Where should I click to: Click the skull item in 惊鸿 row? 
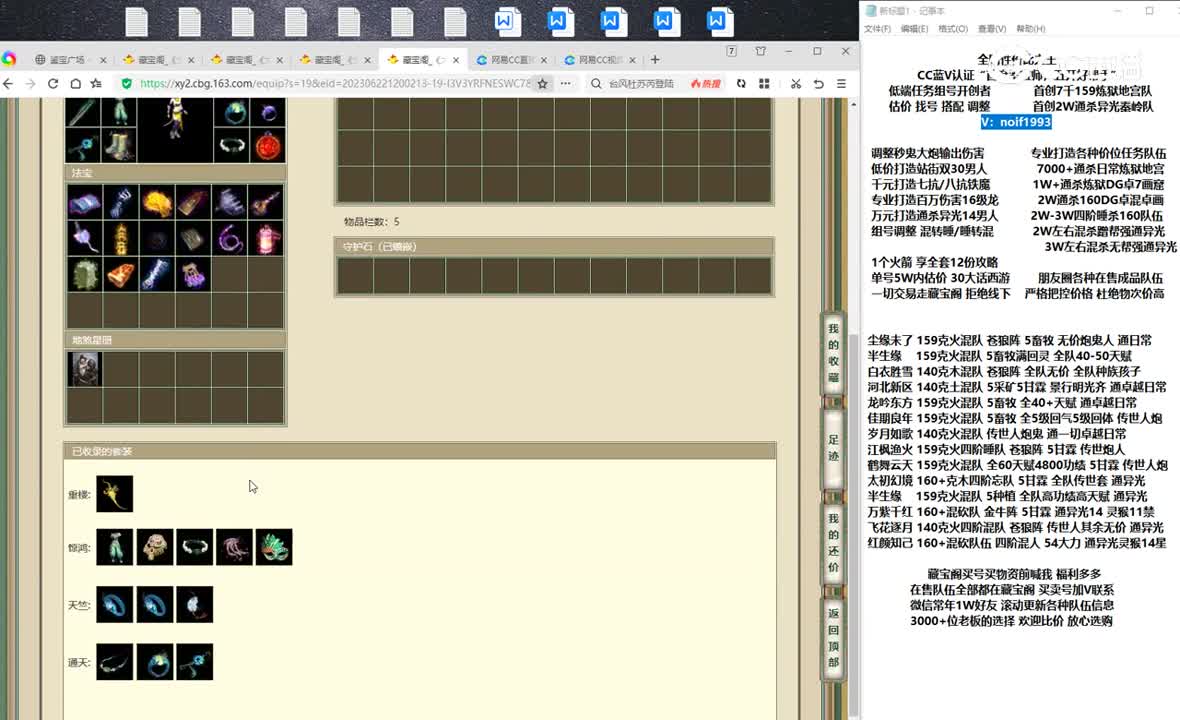tap(155, 547)
